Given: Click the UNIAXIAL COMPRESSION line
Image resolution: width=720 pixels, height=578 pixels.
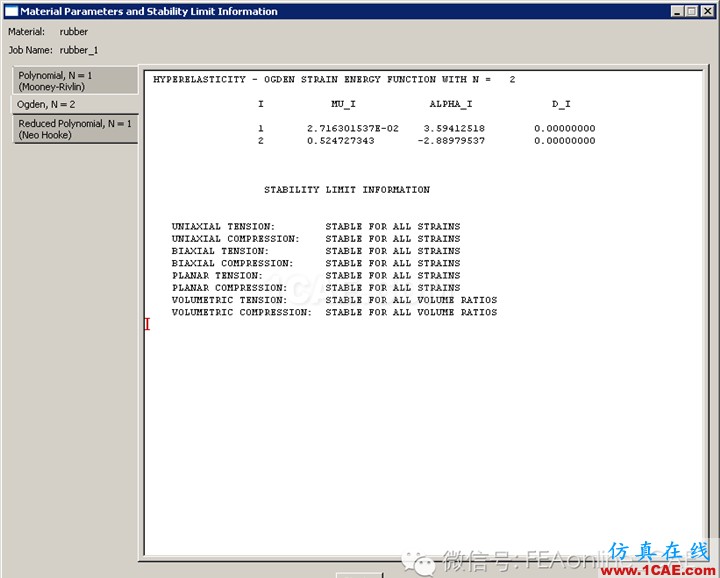Looking at the screenshot, I should [x=316, y=239].
